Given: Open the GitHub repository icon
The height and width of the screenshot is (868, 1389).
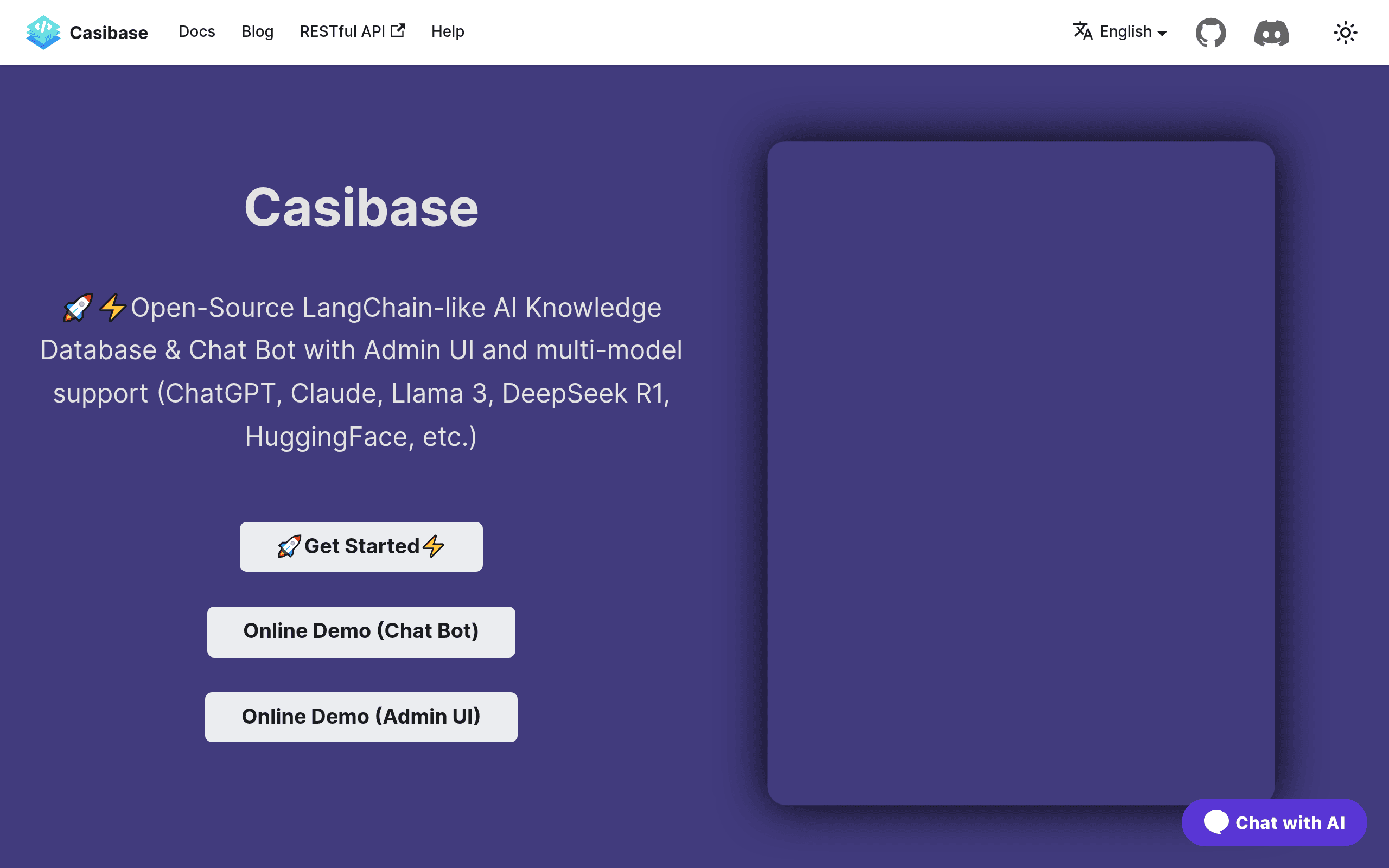Looking at the screenshot, I should tap(1210, 32).
